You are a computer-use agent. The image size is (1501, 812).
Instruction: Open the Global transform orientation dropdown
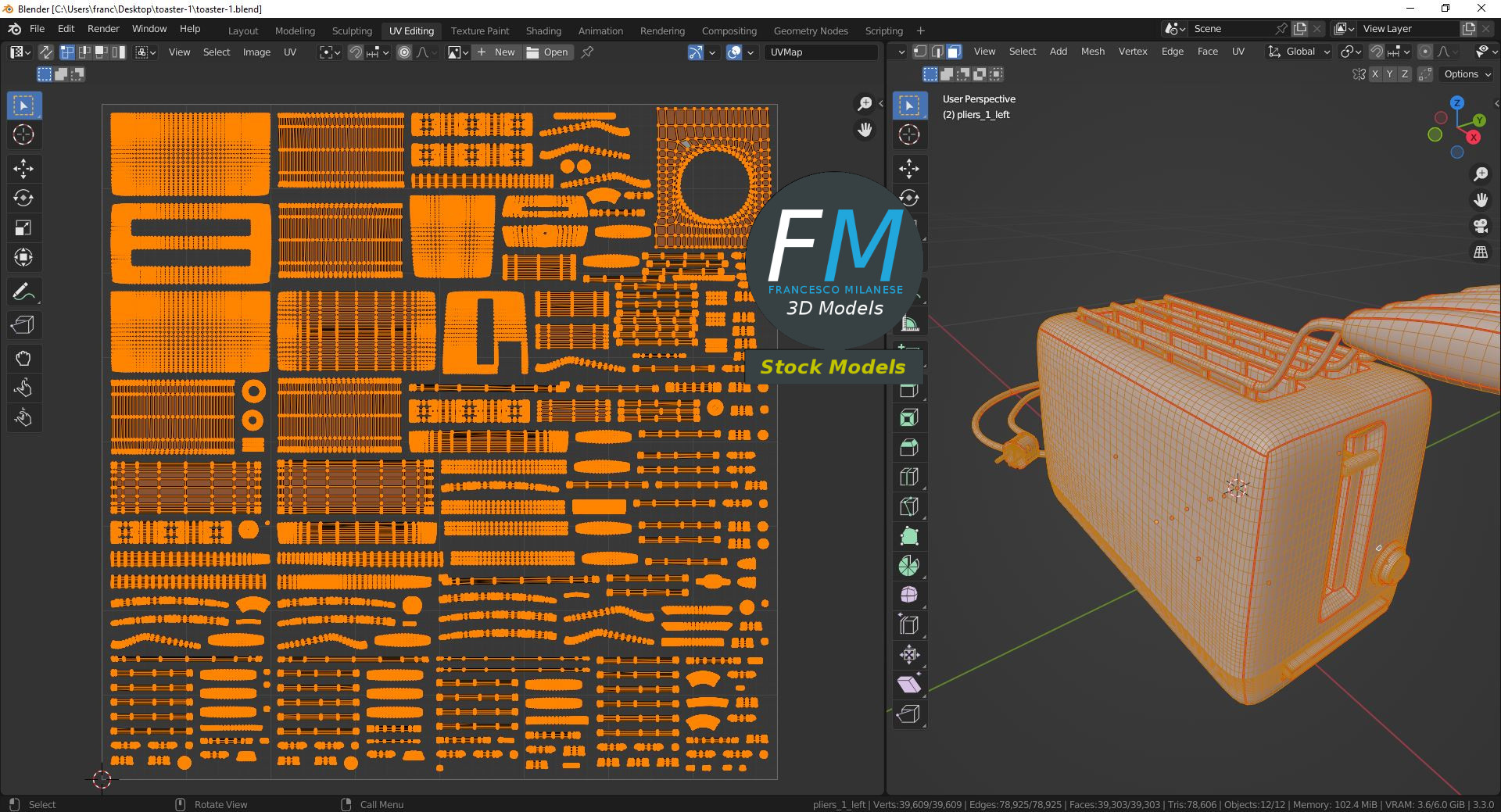pyautogui.click(x=1299, y=52)
